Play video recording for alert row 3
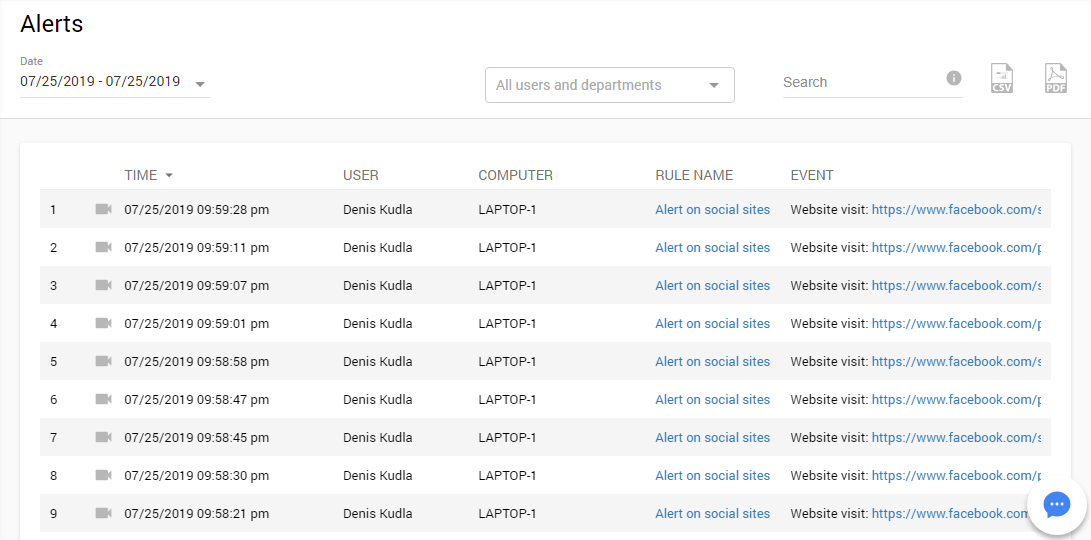The height and width of the screenshot is (540, 1091). [x=103, y=285]
